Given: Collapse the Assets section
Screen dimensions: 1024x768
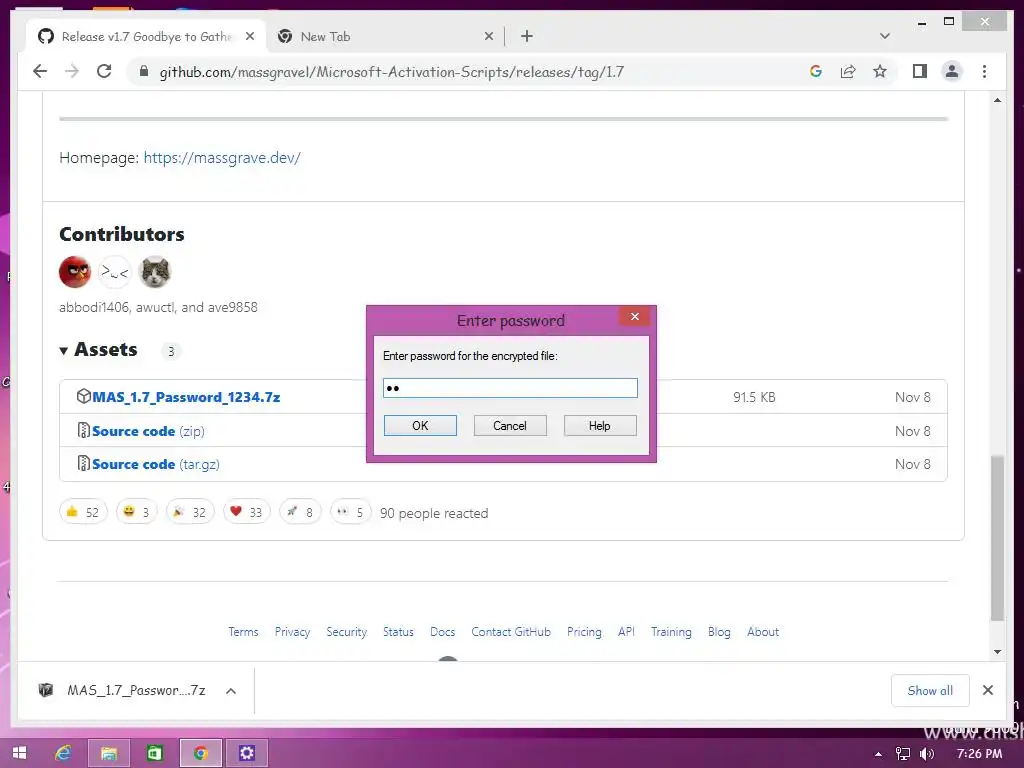Looking at the screenshot, I should tap(99, 350).
